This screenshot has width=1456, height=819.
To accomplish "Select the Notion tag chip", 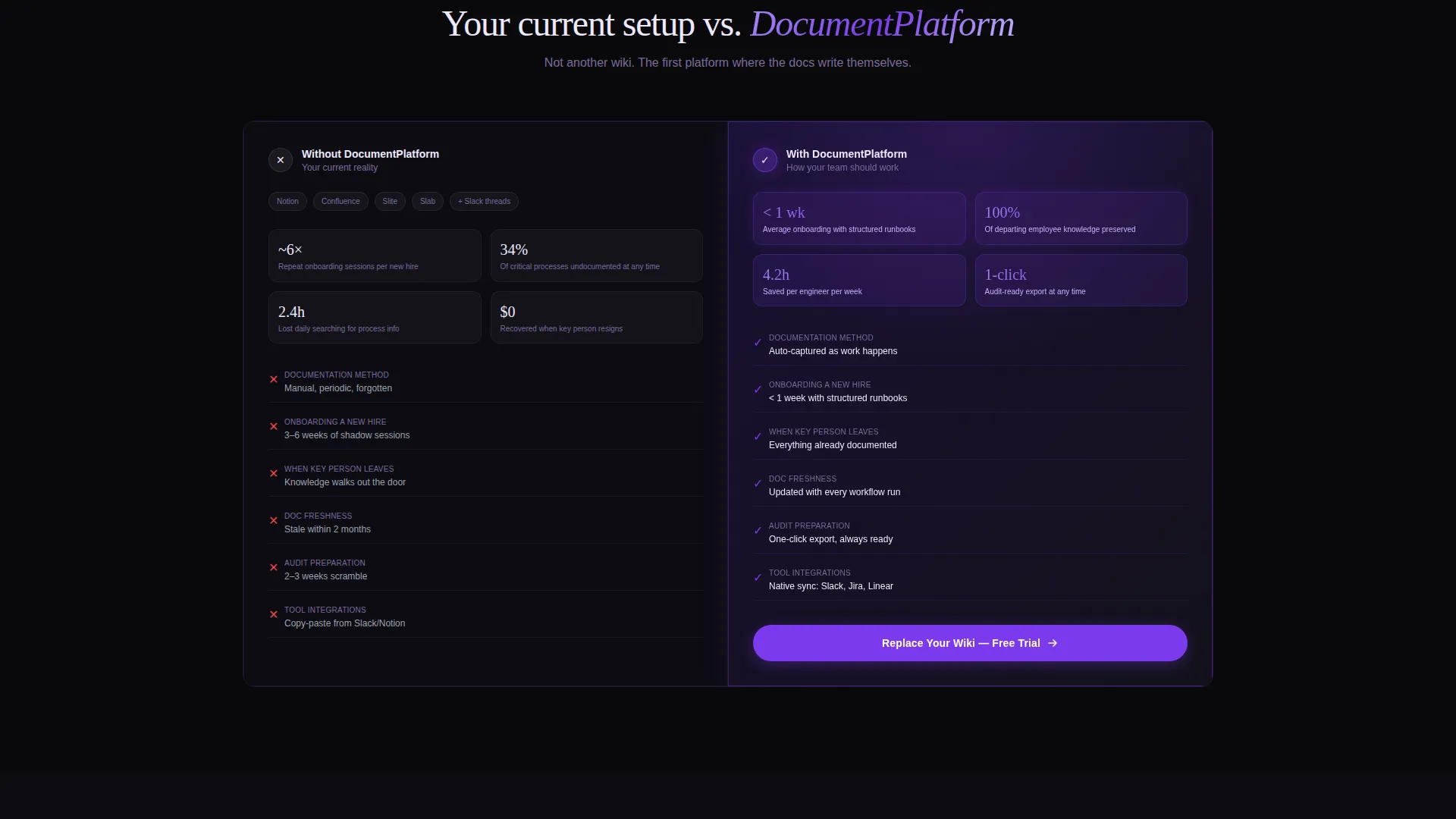I will click(x=287, y=202).
